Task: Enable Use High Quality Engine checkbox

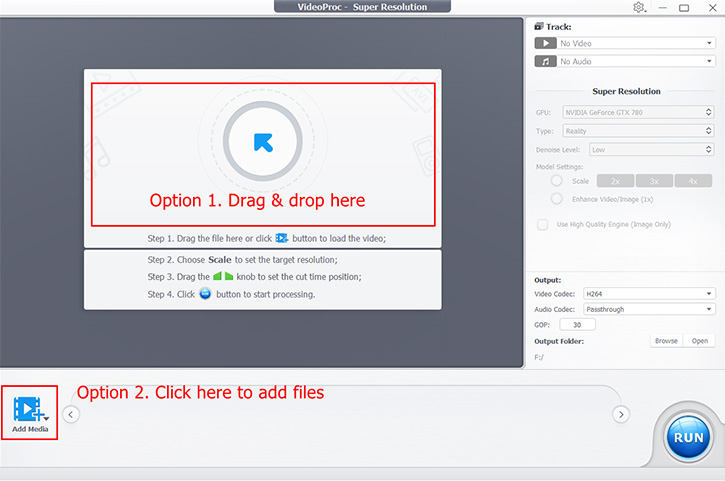Action: 543,224
